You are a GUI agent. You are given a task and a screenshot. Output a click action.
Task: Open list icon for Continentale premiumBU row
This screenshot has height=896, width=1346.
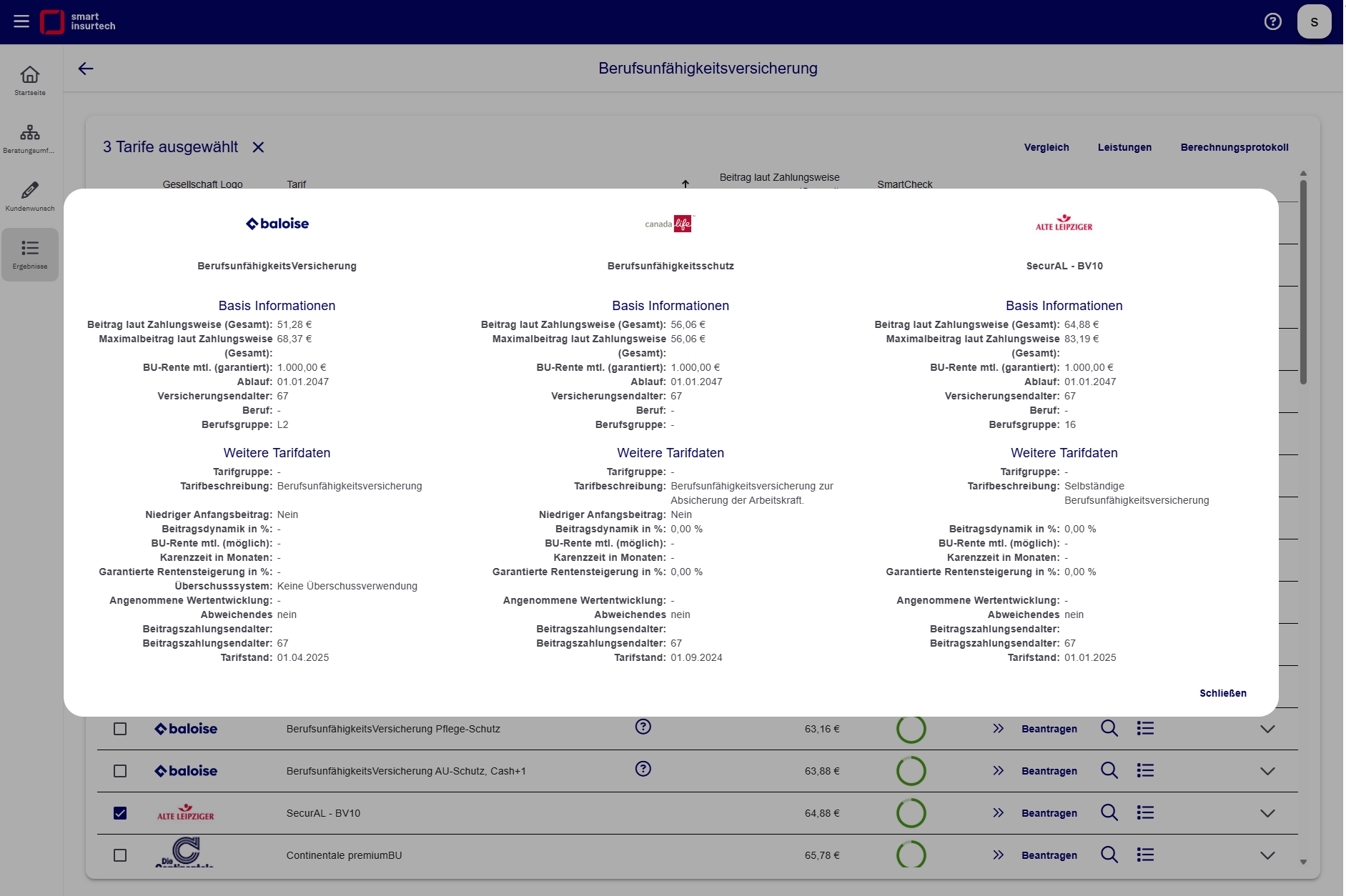coord(1145,855)
